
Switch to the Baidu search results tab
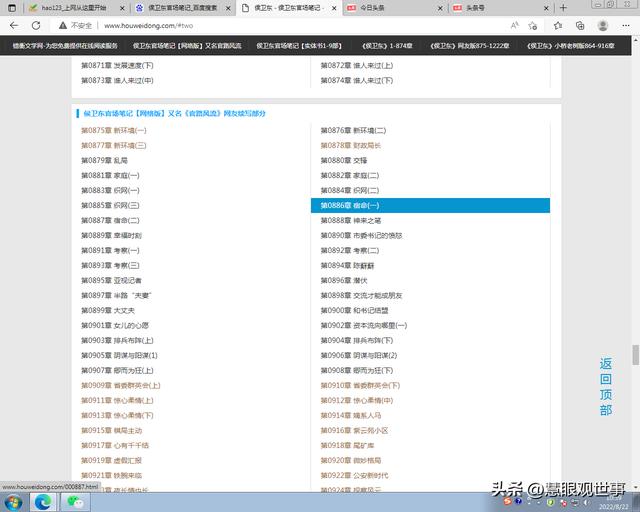183,8
